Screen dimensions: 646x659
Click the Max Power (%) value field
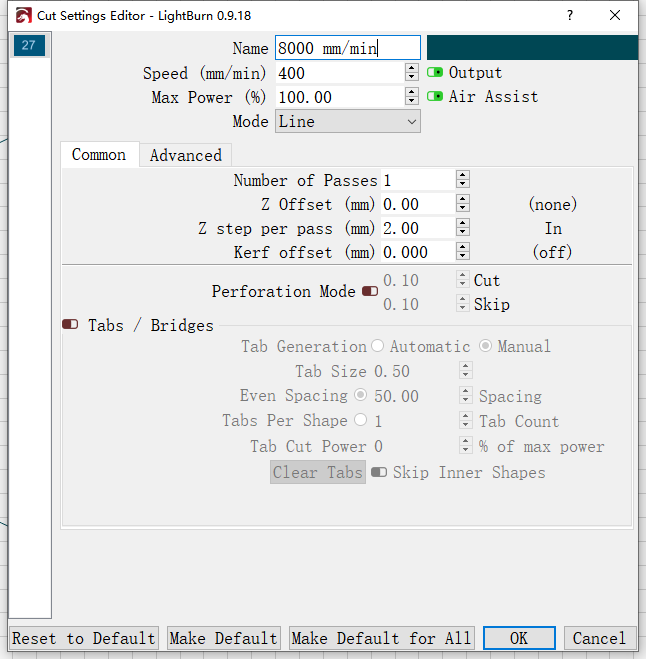click(x=340, y=97)
